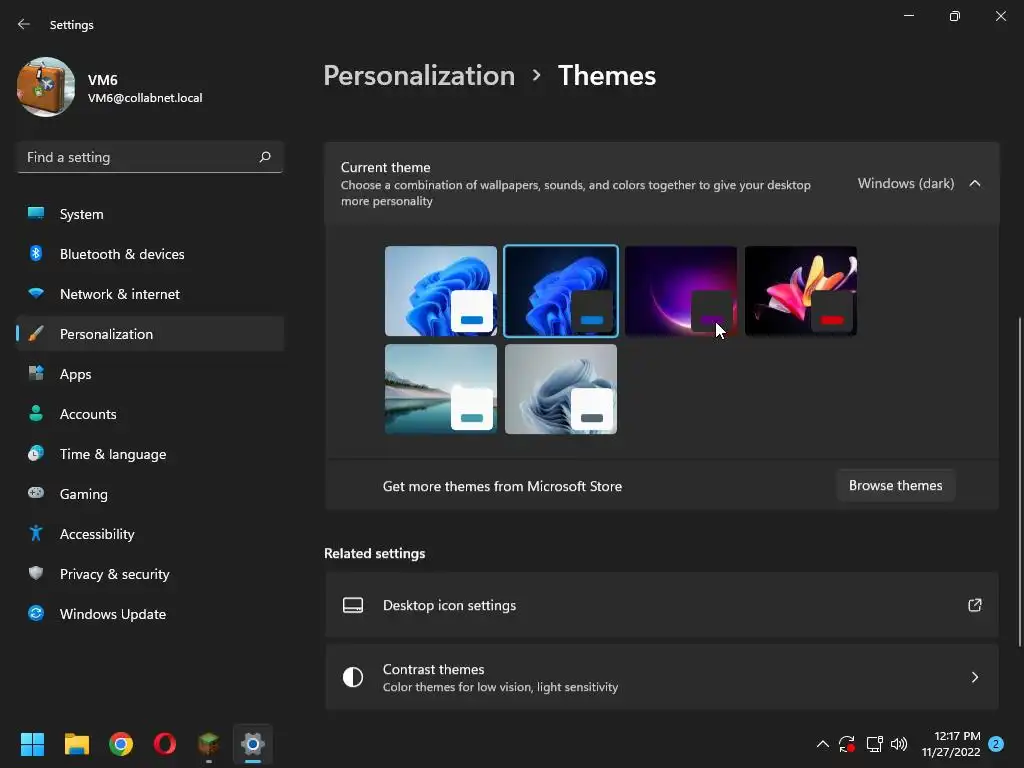
Task: Click the sync alert tray icon
Action: (847, 744)
